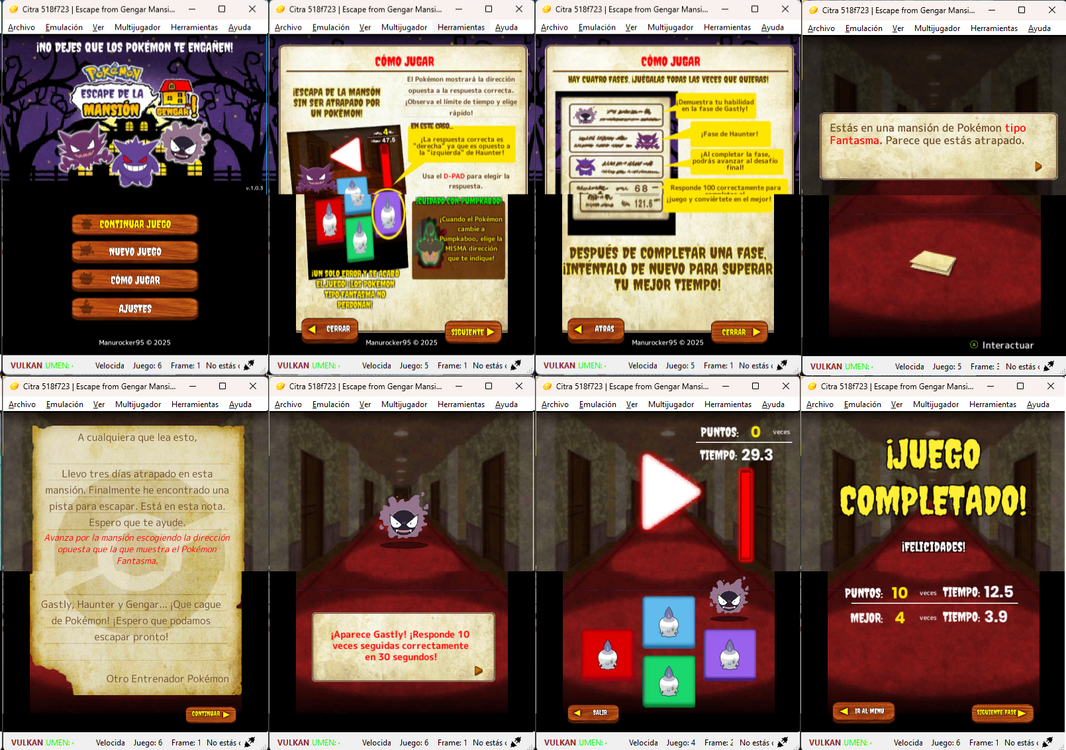Screen dimensions: 1066x750
Task: Click the Gengar character on the title screen
Action: [x=135, y=162]
